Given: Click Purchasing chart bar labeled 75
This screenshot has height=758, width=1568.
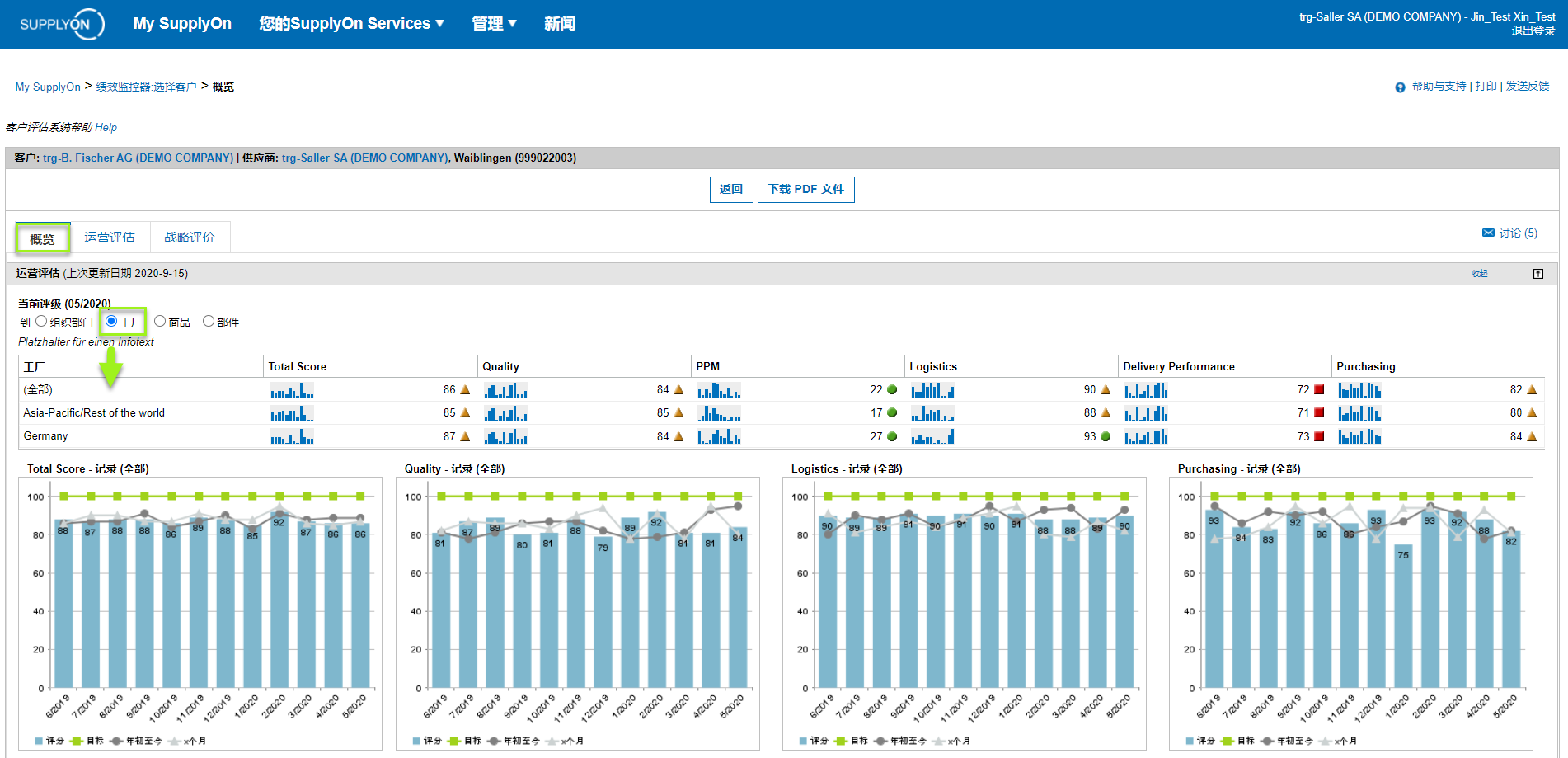Looking at the screenshot, I should [1402, 615].
